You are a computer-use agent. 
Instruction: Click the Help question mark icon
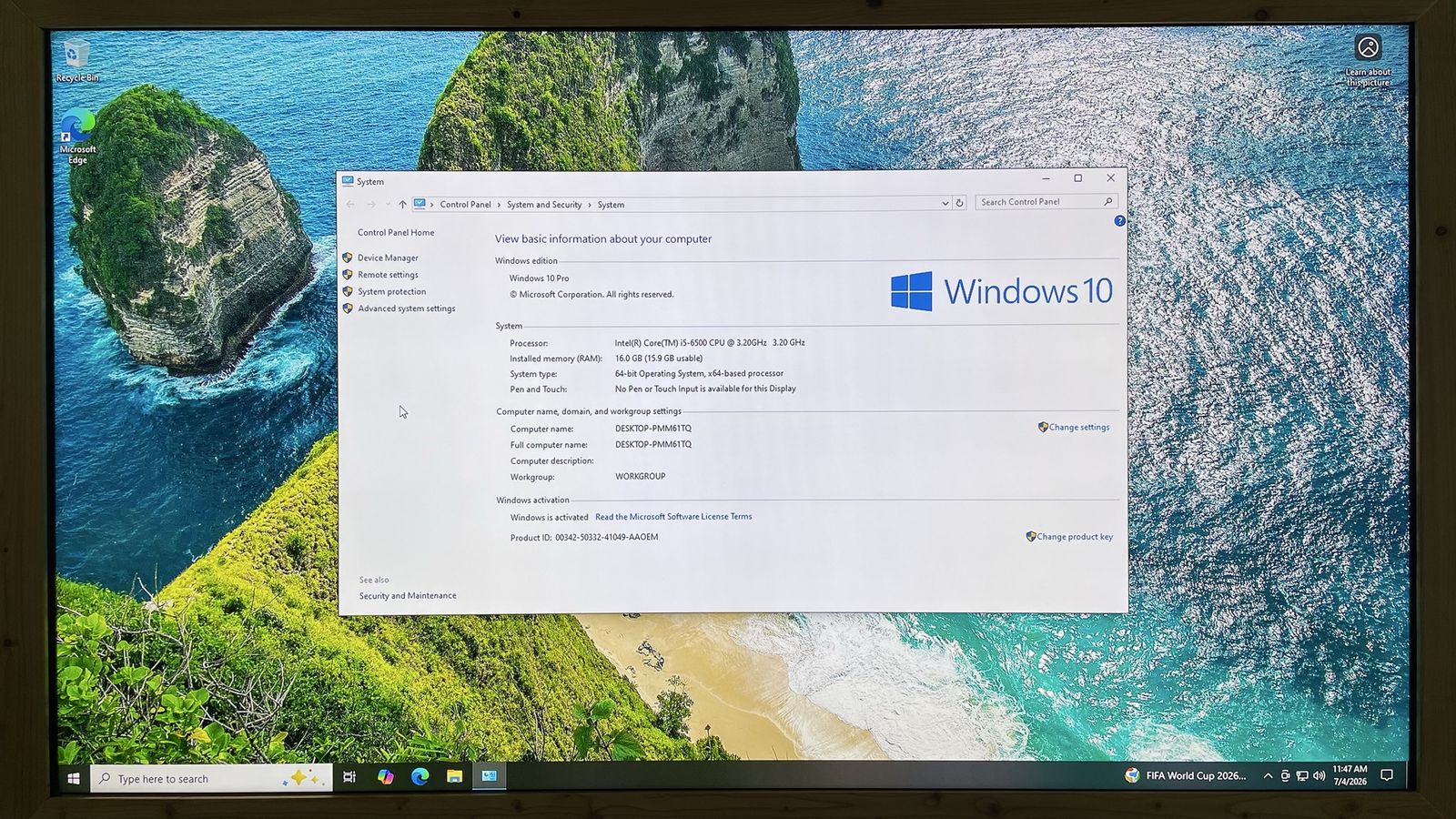1119,221
